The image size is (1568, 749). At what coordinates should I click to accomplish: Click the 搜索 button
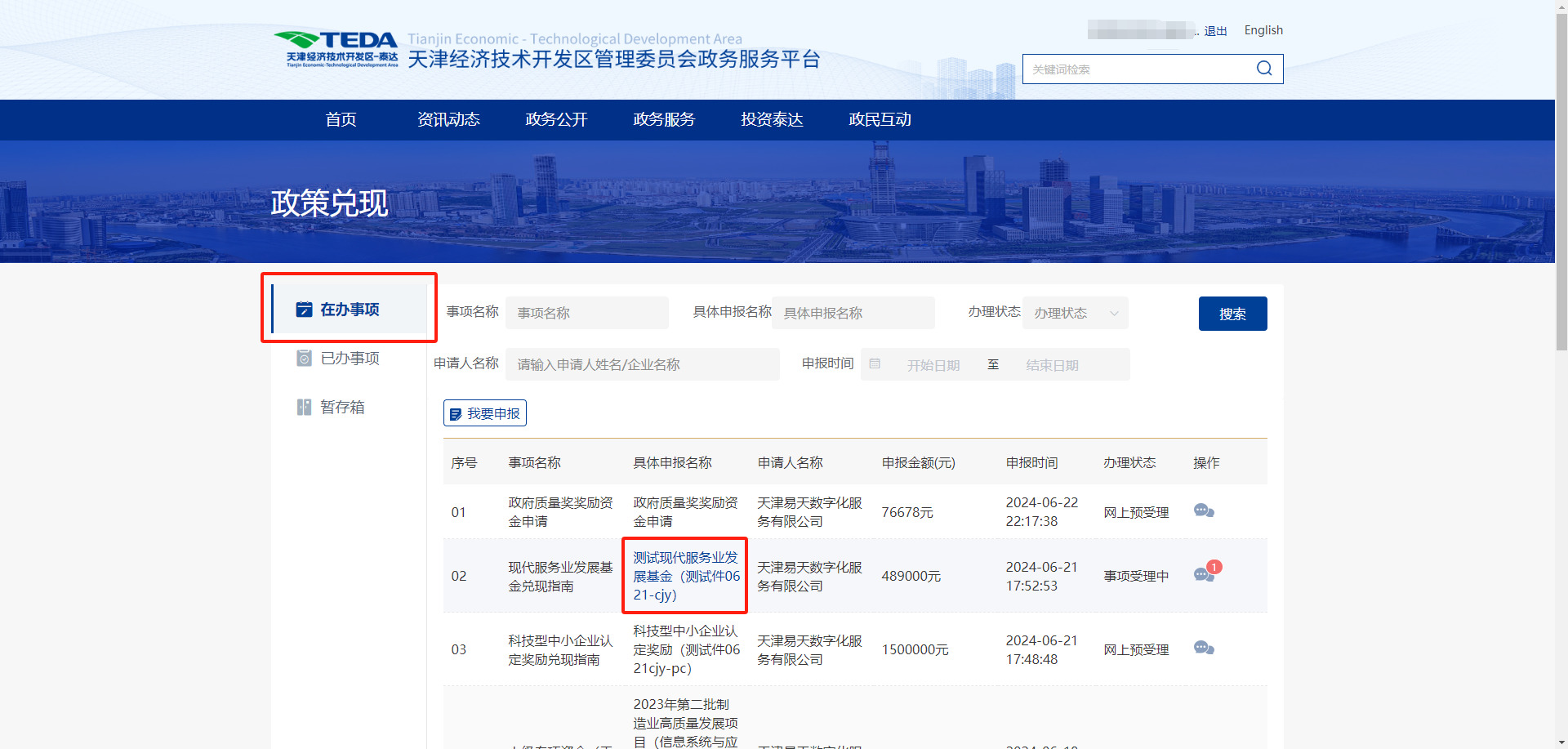click(x=1232, y=314)
